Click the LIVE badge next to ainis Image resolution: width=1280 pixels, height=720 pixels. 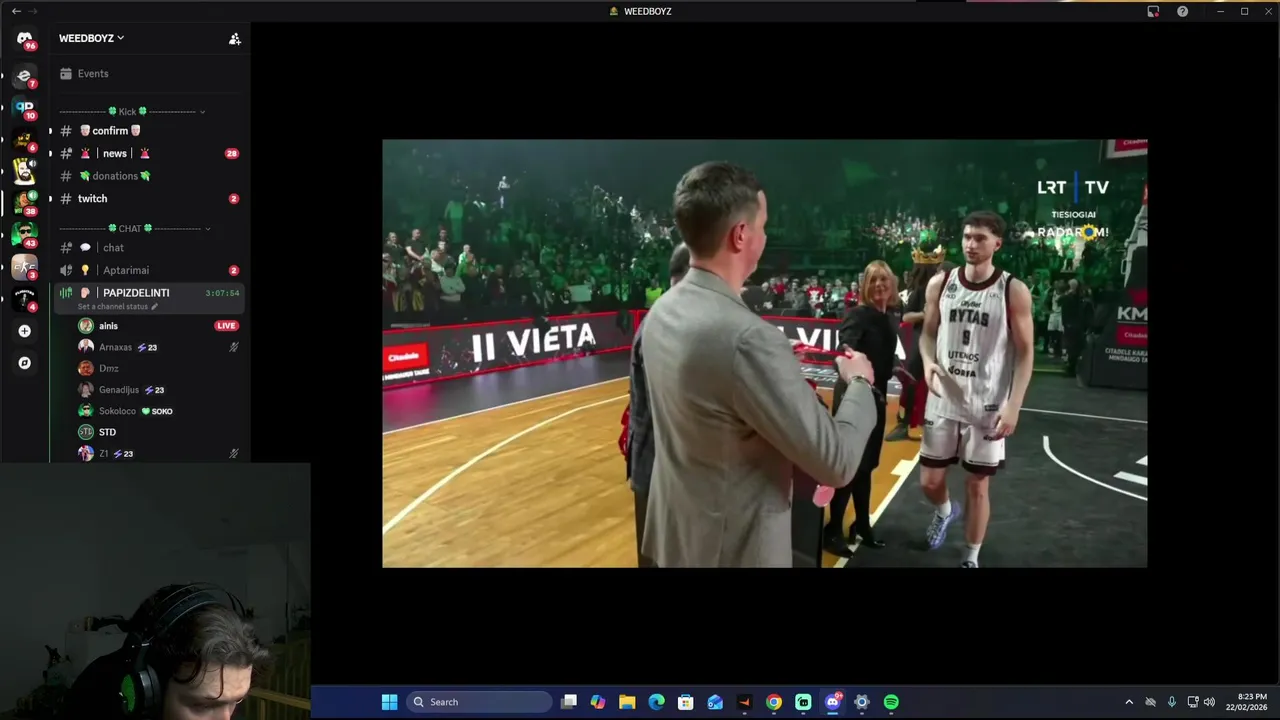pyautogui.click(x=226, y=326)
